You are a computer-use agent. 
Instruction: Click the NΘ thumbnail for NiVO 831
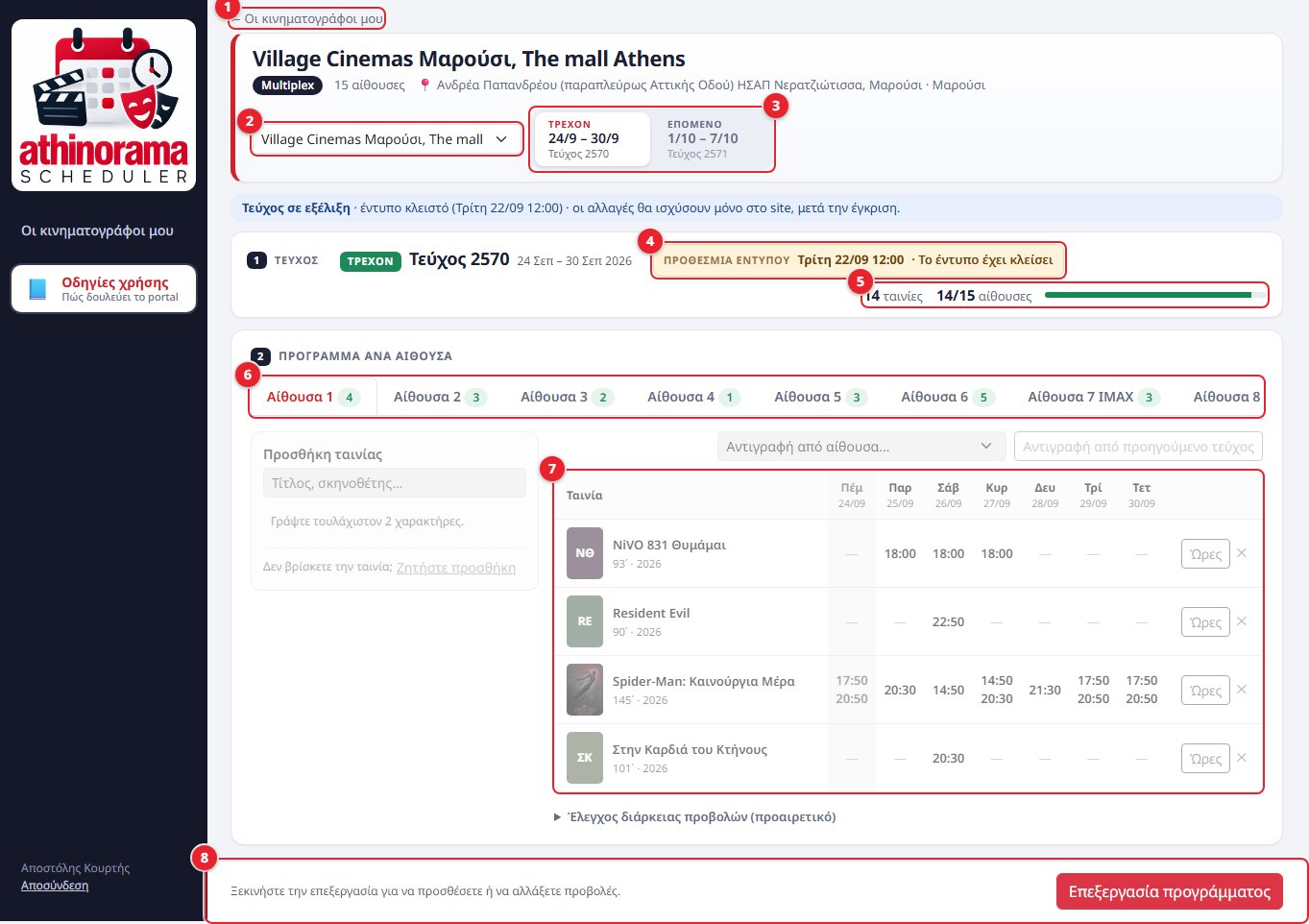coord(585,553)
